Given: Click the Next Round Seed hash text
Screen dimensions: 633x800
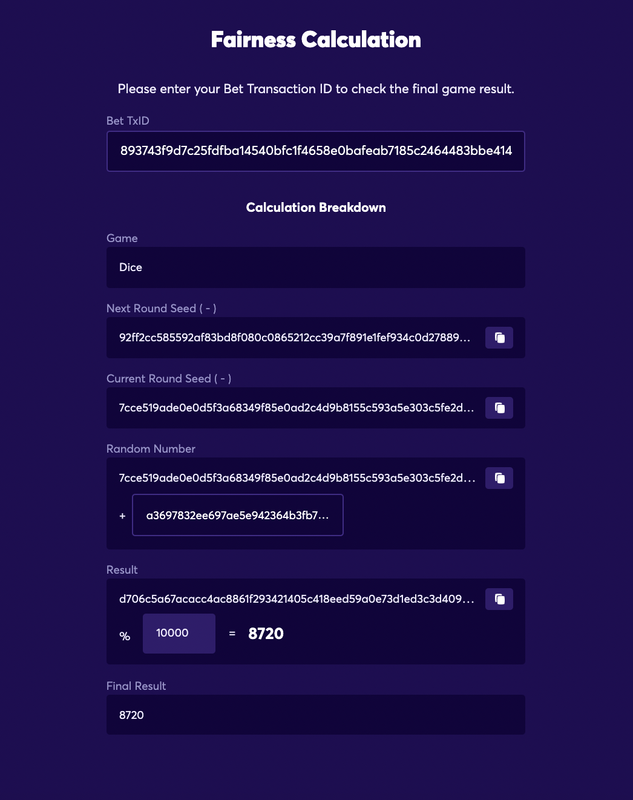Looking at the screenshot, I should coord(294,338).
